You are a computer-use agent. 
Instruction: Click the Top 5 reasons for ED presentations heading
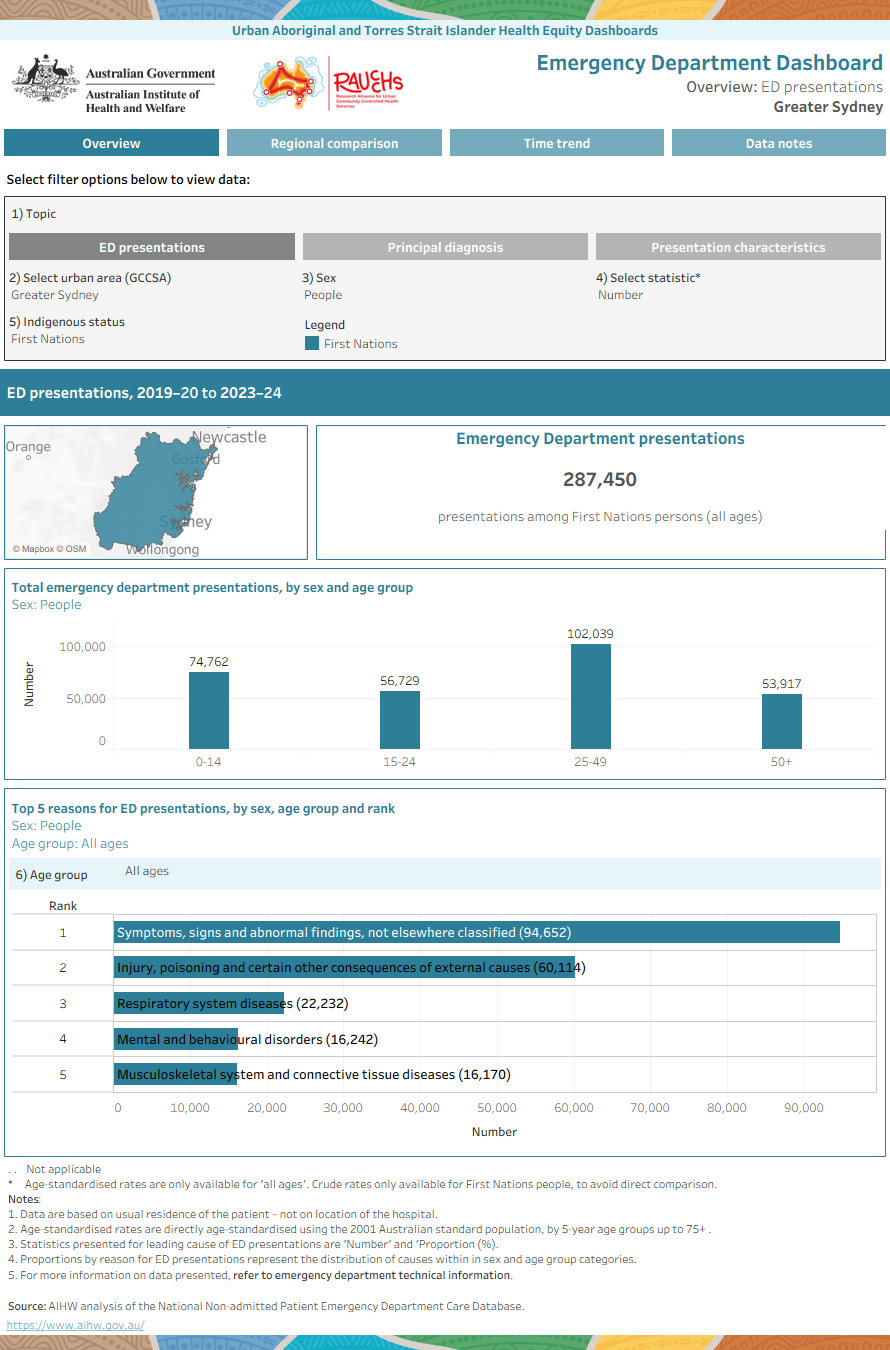203,808
